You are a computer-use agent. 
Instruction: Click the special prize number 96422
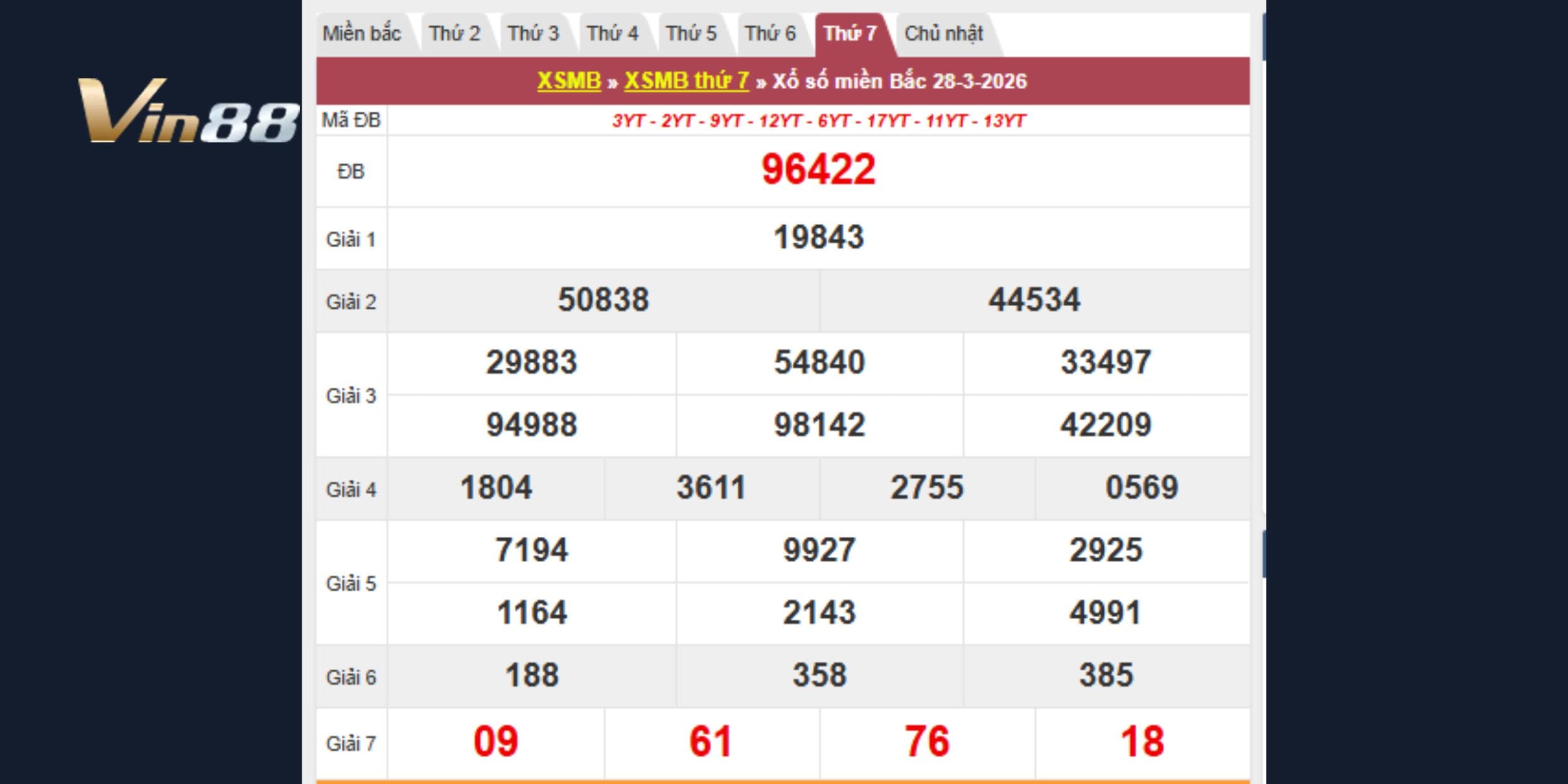(x=818, y=169)
